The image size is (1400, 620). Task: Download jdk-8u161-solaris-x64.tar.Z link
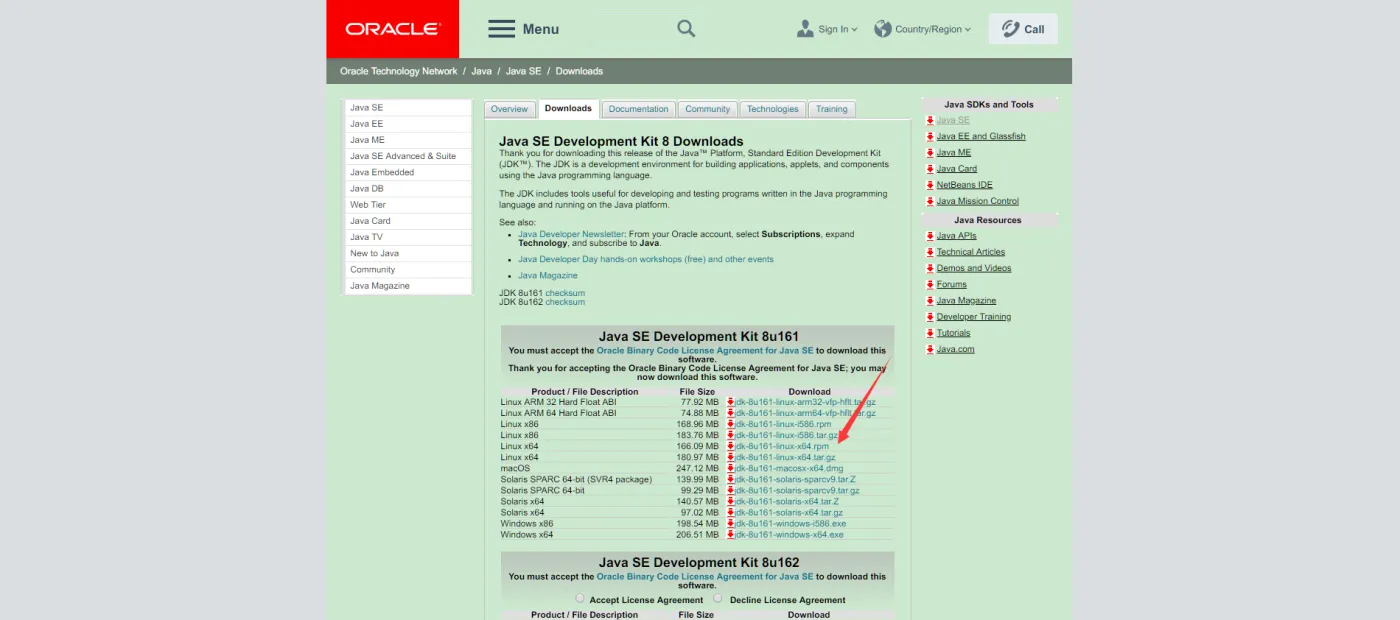click(788, 501)
